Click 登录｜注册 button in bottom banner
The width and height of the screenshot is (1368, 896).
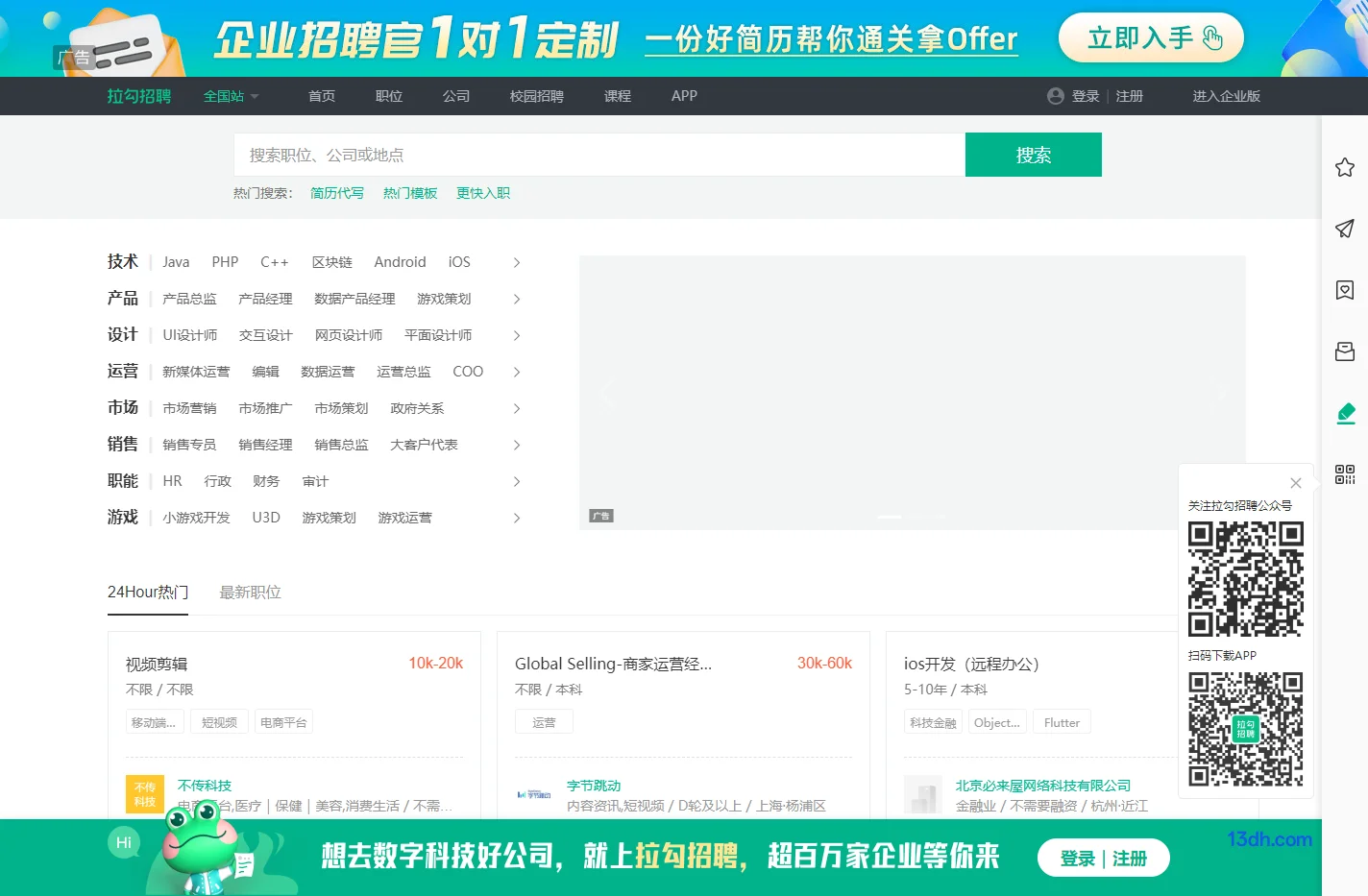(x=1104, y=858)
